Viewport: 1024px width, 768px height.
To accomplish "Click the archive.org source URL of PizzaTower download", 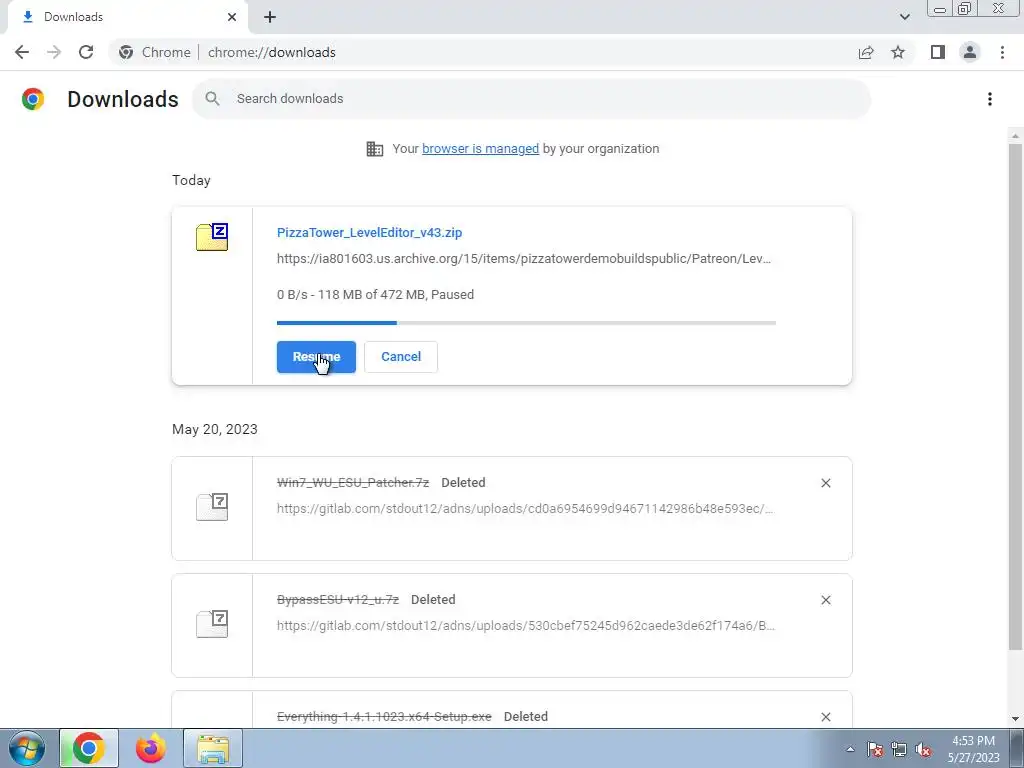I will coord(524,259).
